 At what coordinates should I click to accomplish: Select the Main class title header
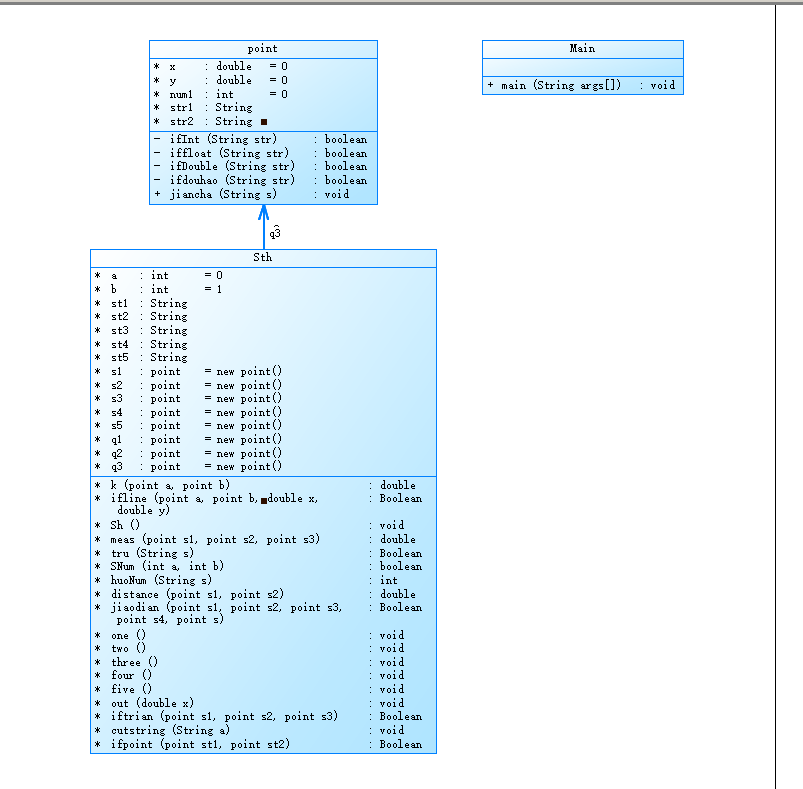583,49
